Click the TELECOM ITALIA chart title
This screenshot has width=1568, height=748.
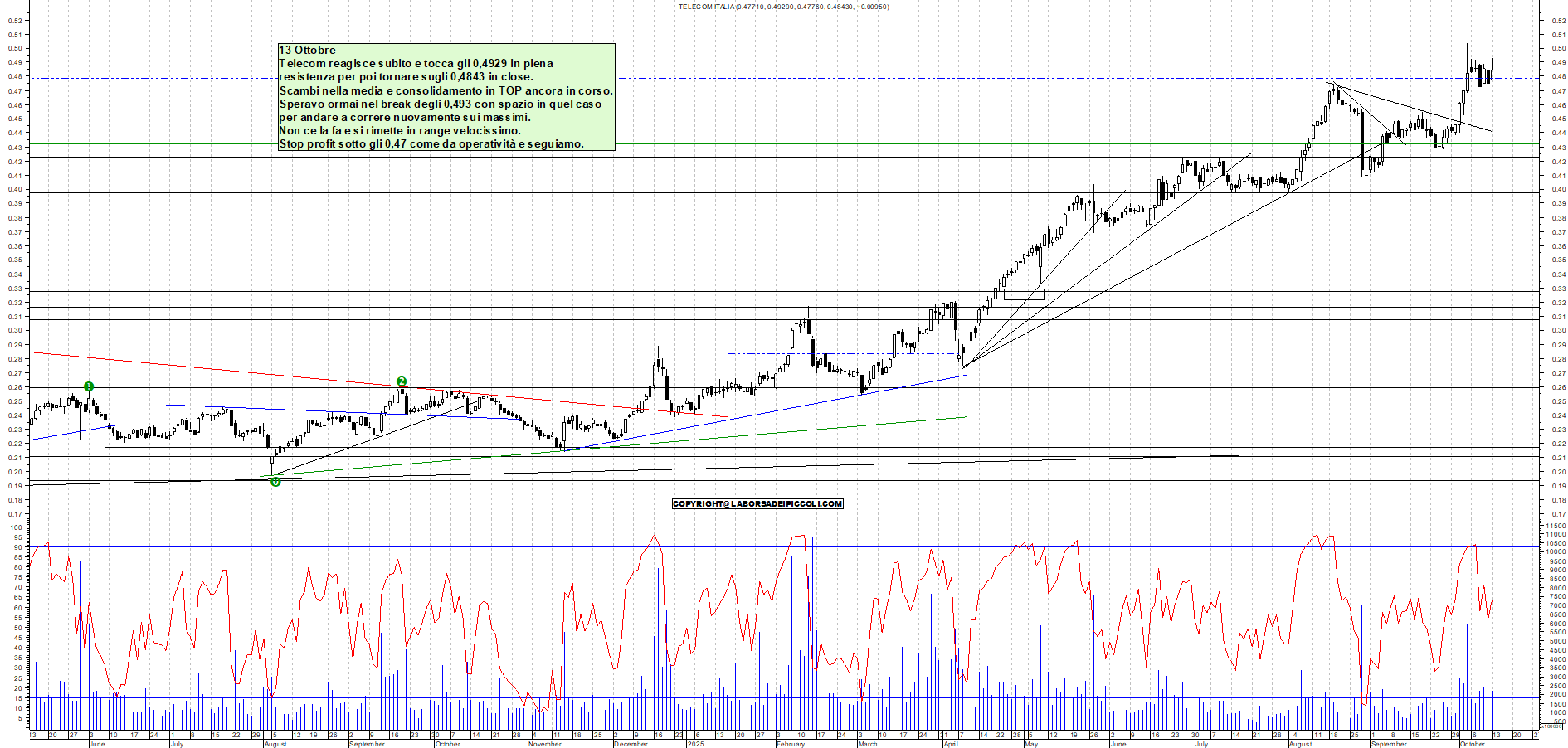[x=783, y=7]
